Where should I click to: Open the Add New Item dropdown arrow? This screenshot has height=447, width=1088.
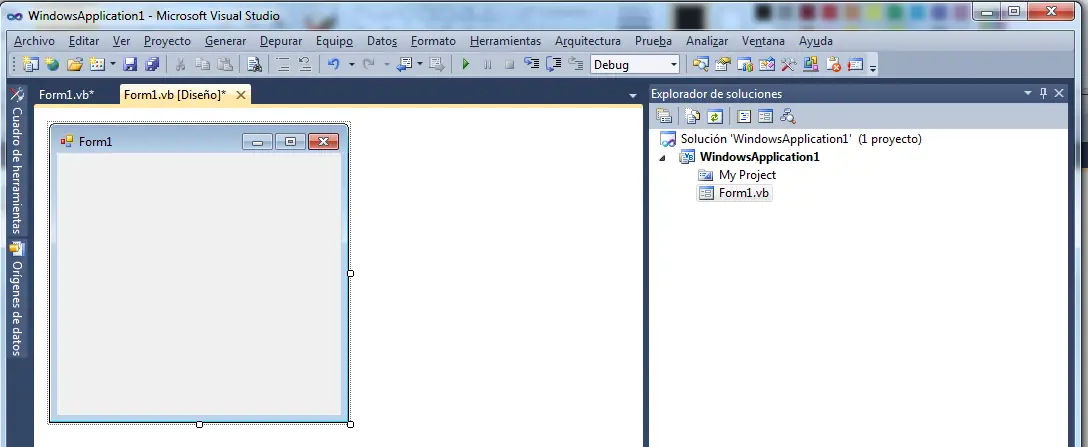(x=112, y=65)
